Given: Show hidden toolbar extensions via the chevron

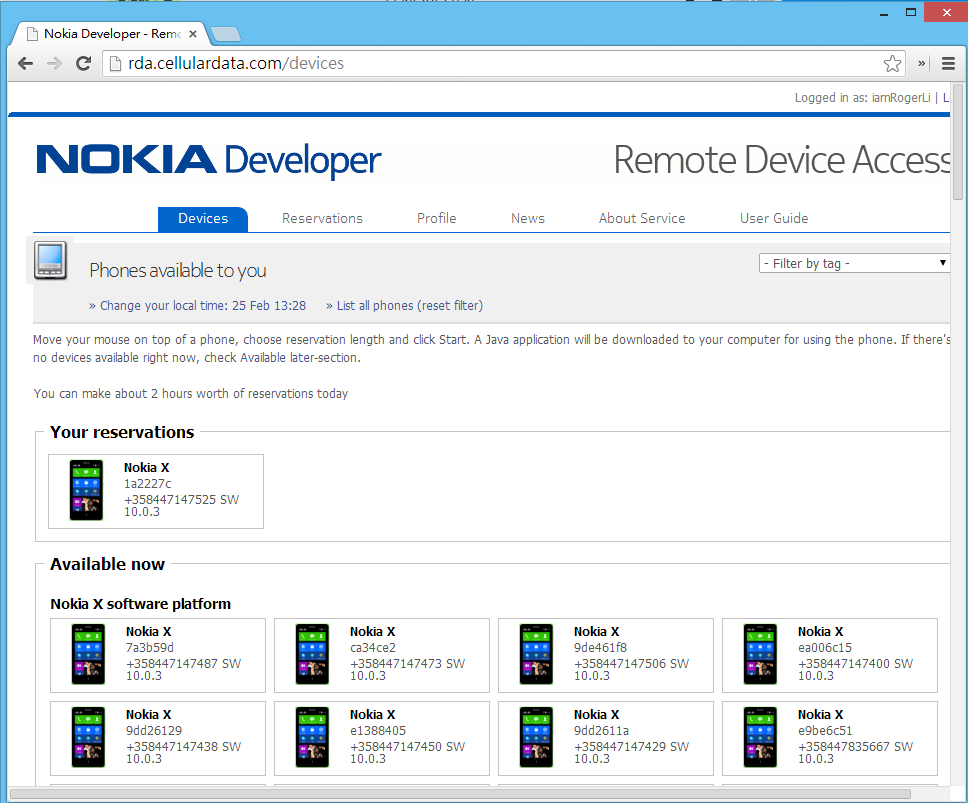Looking at the screenshot, I should 922,64.
